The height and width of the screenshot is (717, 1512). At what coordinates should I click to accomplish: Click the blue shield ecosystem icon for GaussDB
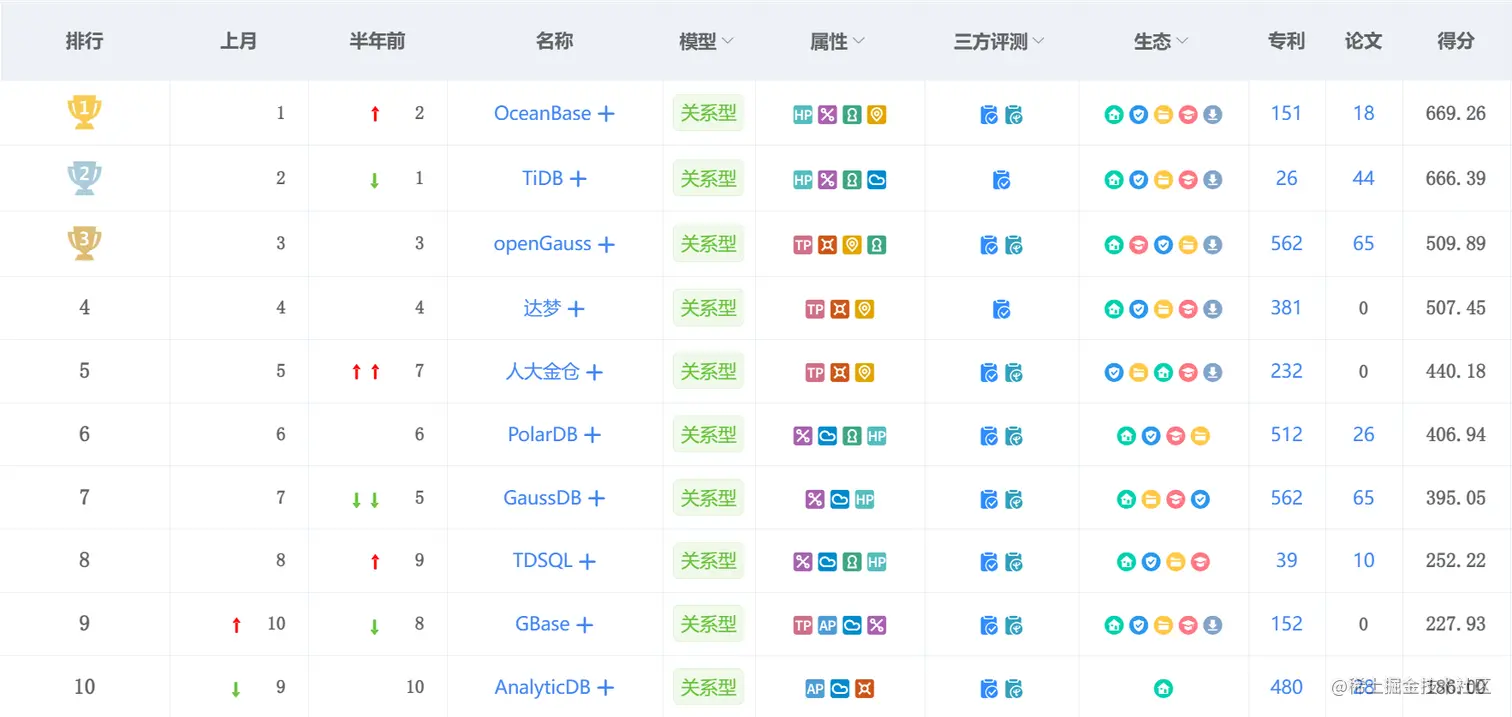(x=1200, y=499)
